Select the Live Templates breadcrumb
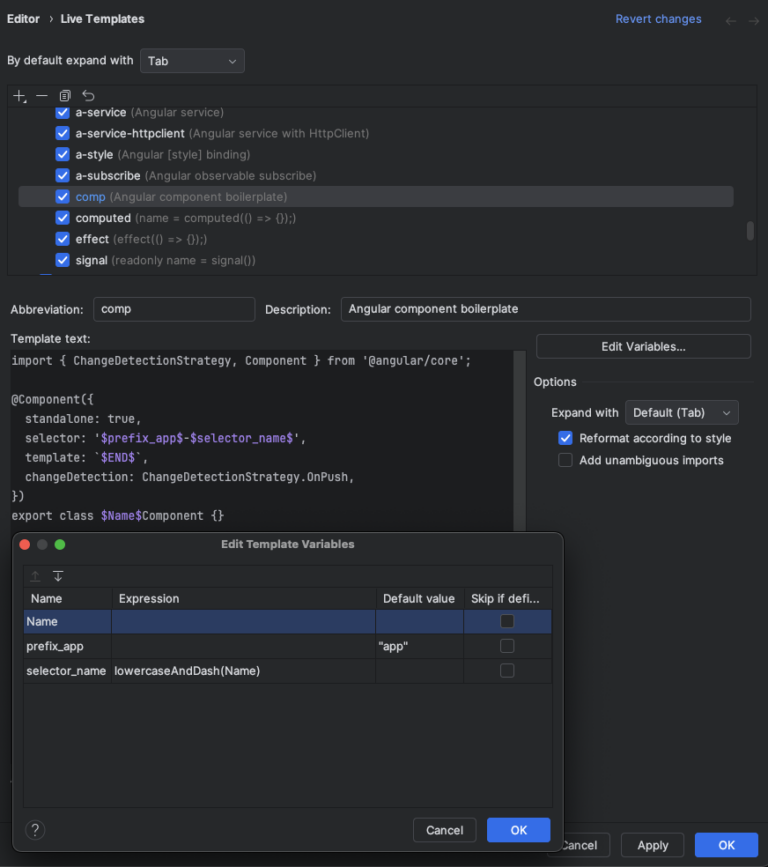Image resolution: width=768 pixels, height=867 pixels. click(x=102, y=18)
